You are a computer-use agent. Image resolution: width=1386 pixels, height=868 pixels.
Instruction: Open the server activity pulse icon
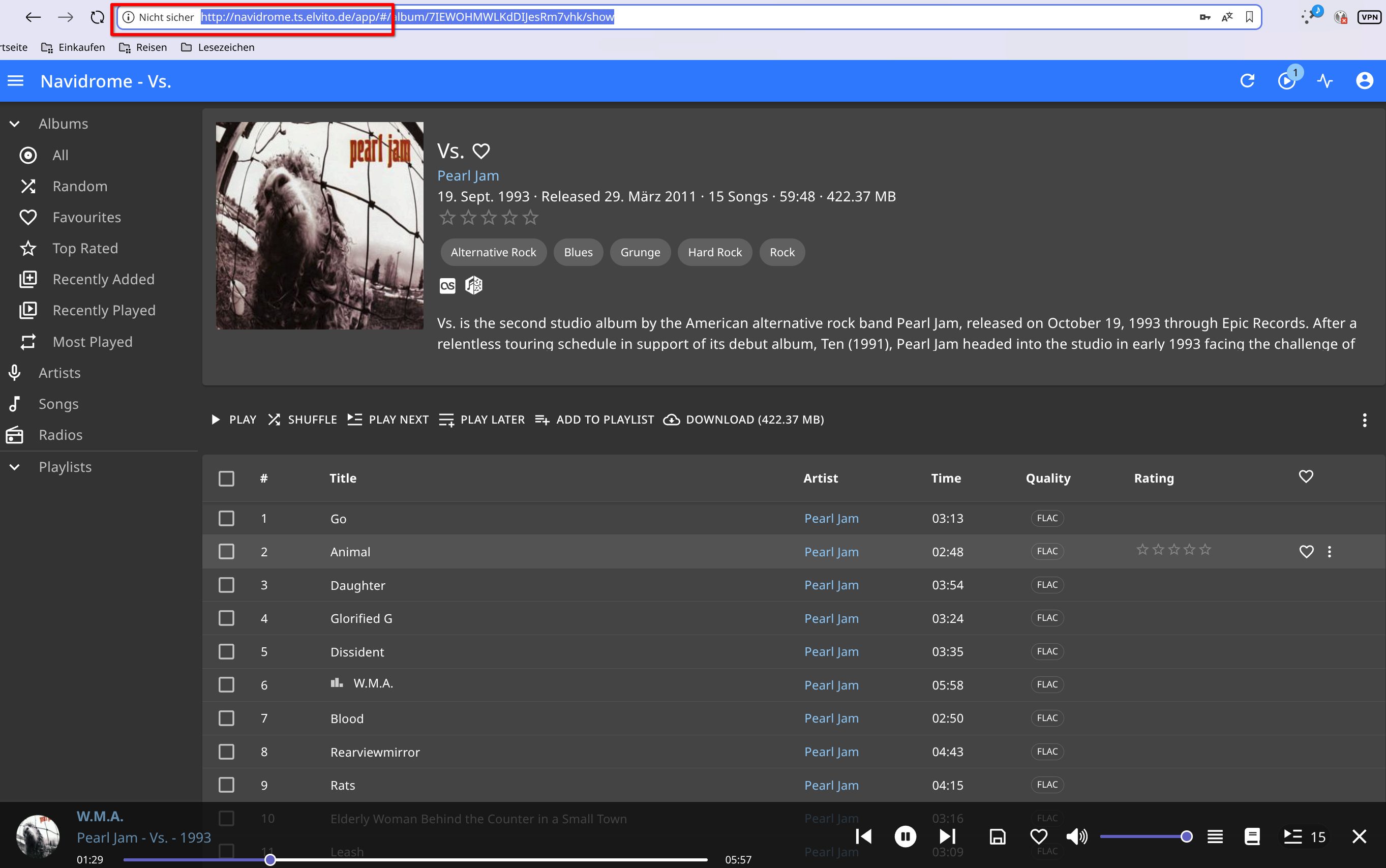(1325, 81)
